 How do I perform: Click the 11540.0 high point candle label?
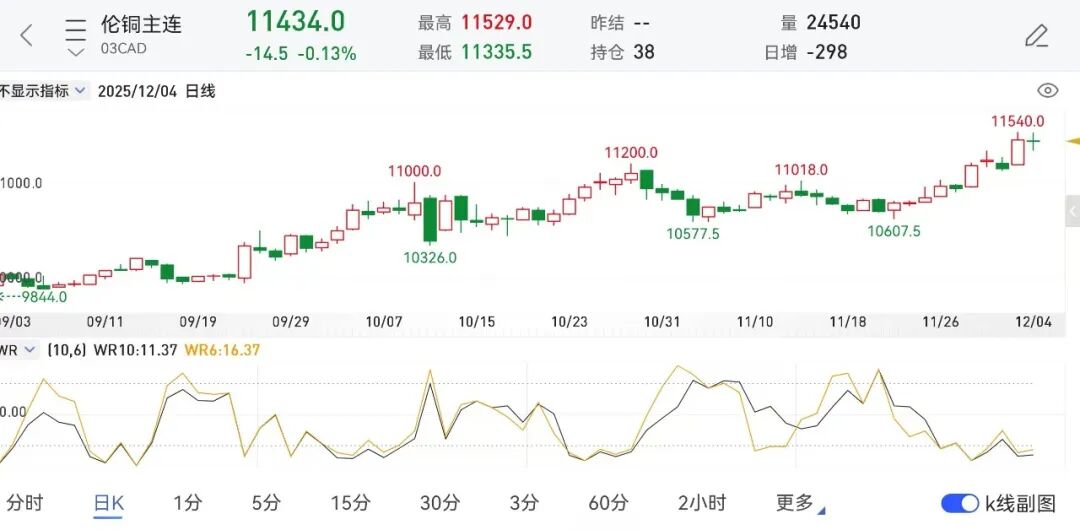pos(1018,121)
